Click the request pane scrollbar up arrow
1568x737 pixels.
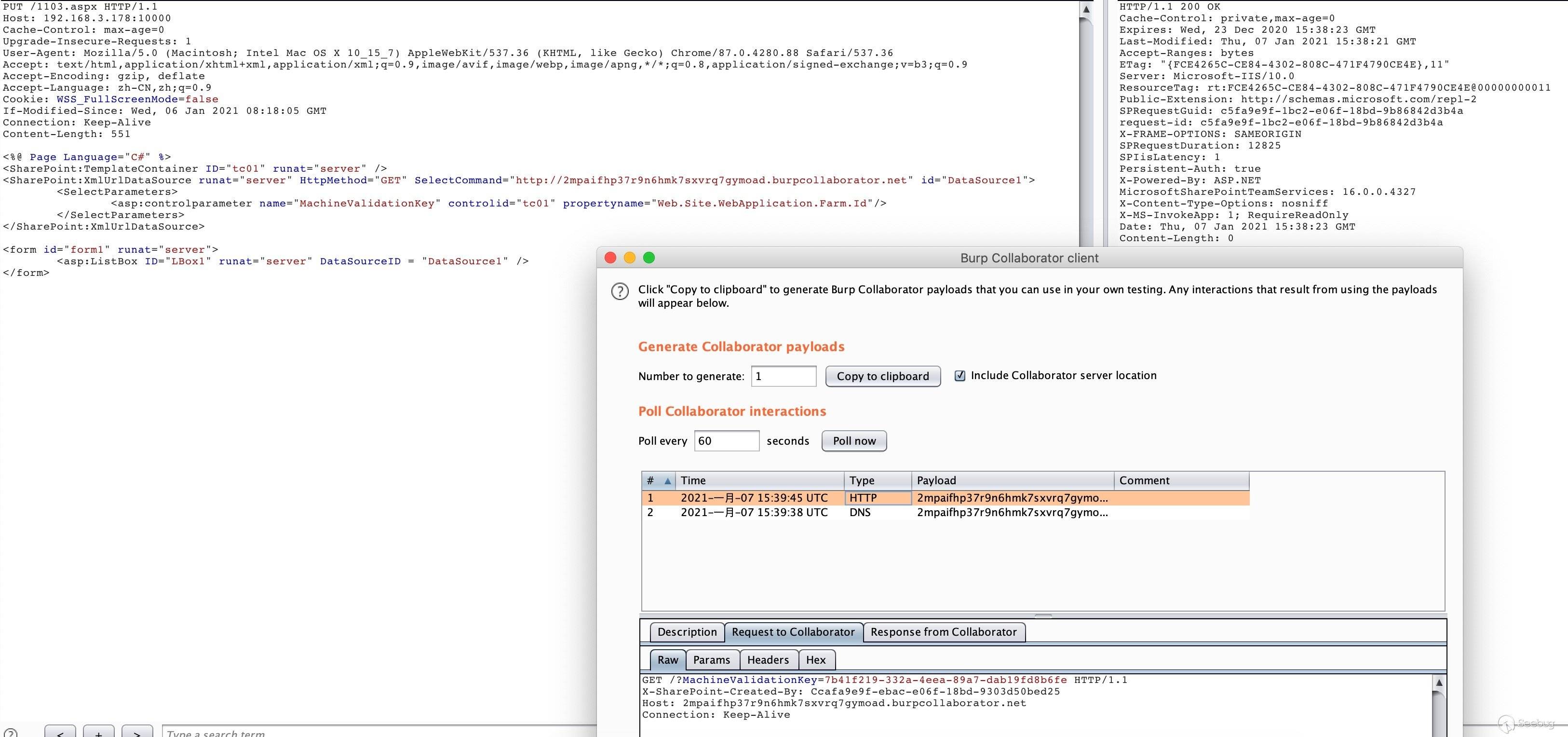1085,9
